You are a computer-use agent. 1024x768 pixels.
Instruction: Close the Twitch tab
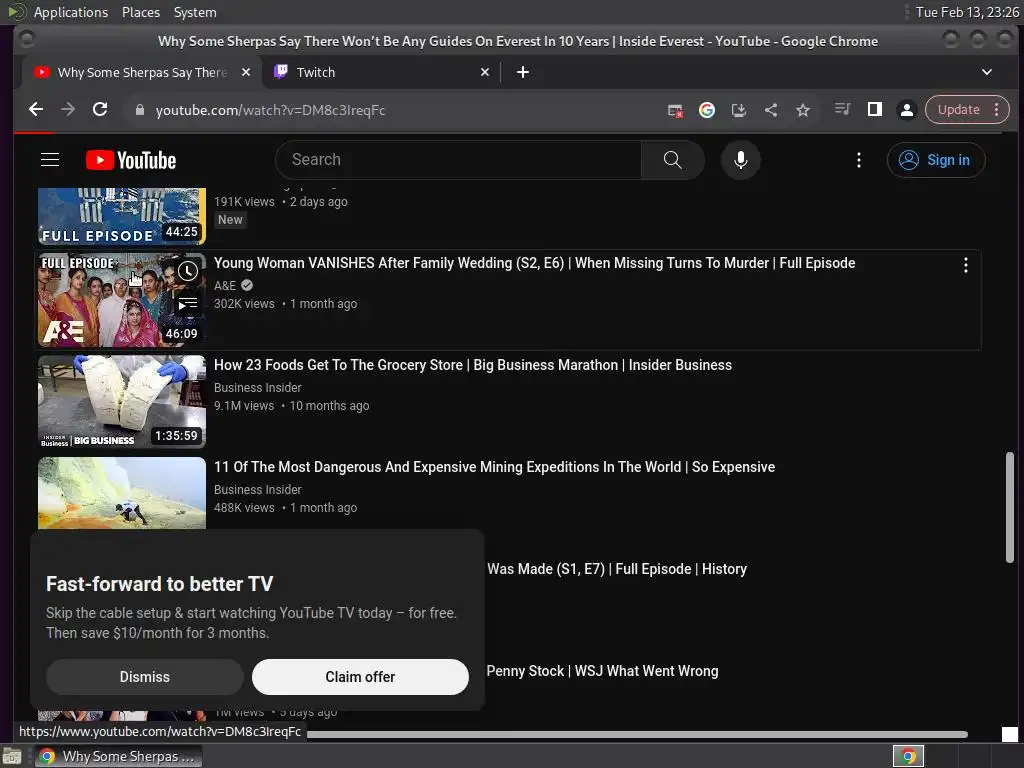point(485,72)
